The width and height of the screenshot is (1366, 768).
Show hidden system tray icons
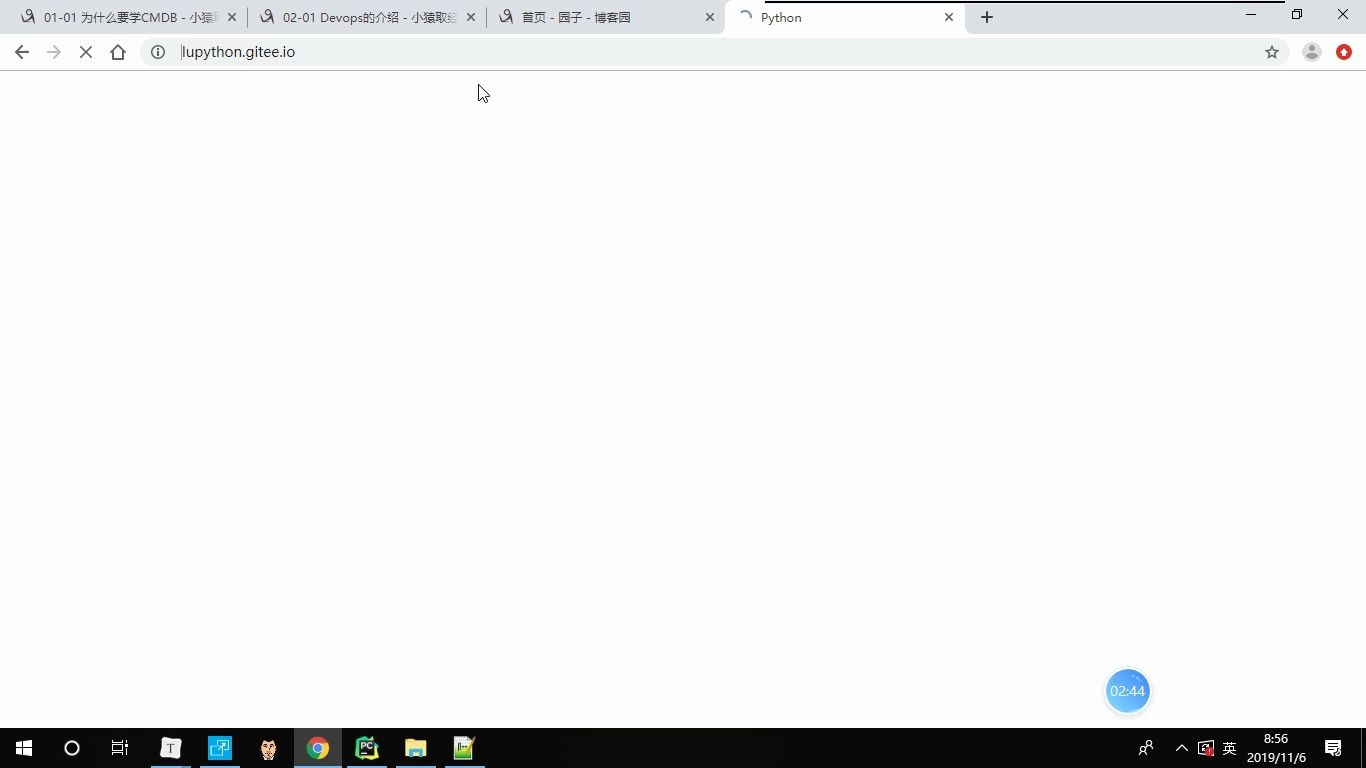(x=1182, y=748)
